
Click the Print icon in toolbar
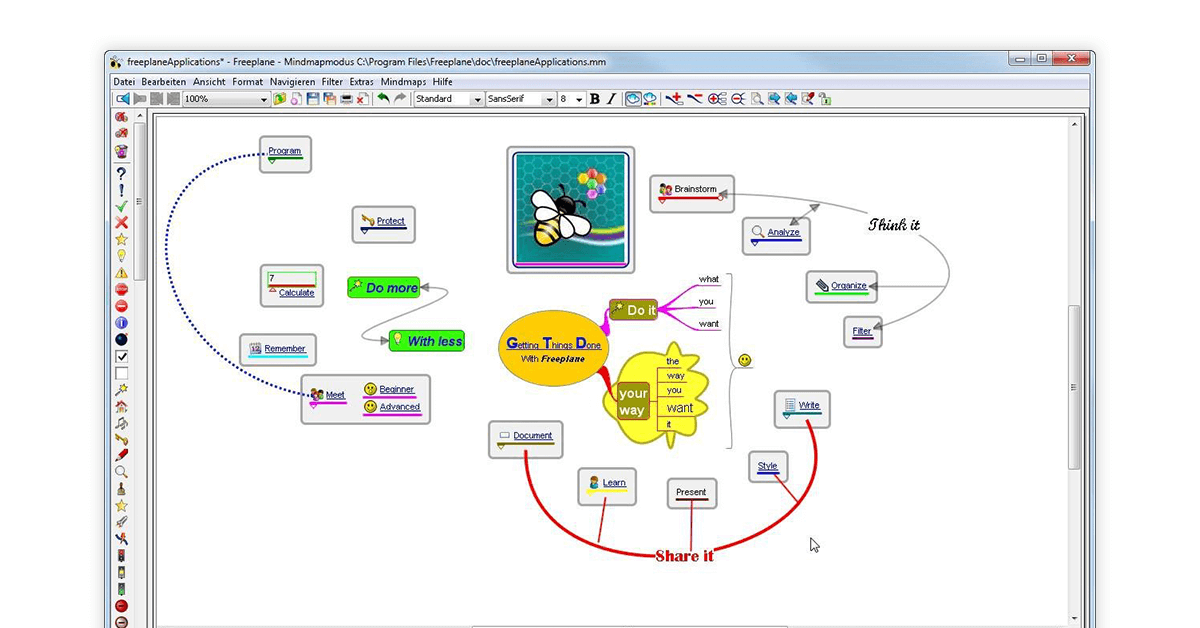click(x=346, y=99)
